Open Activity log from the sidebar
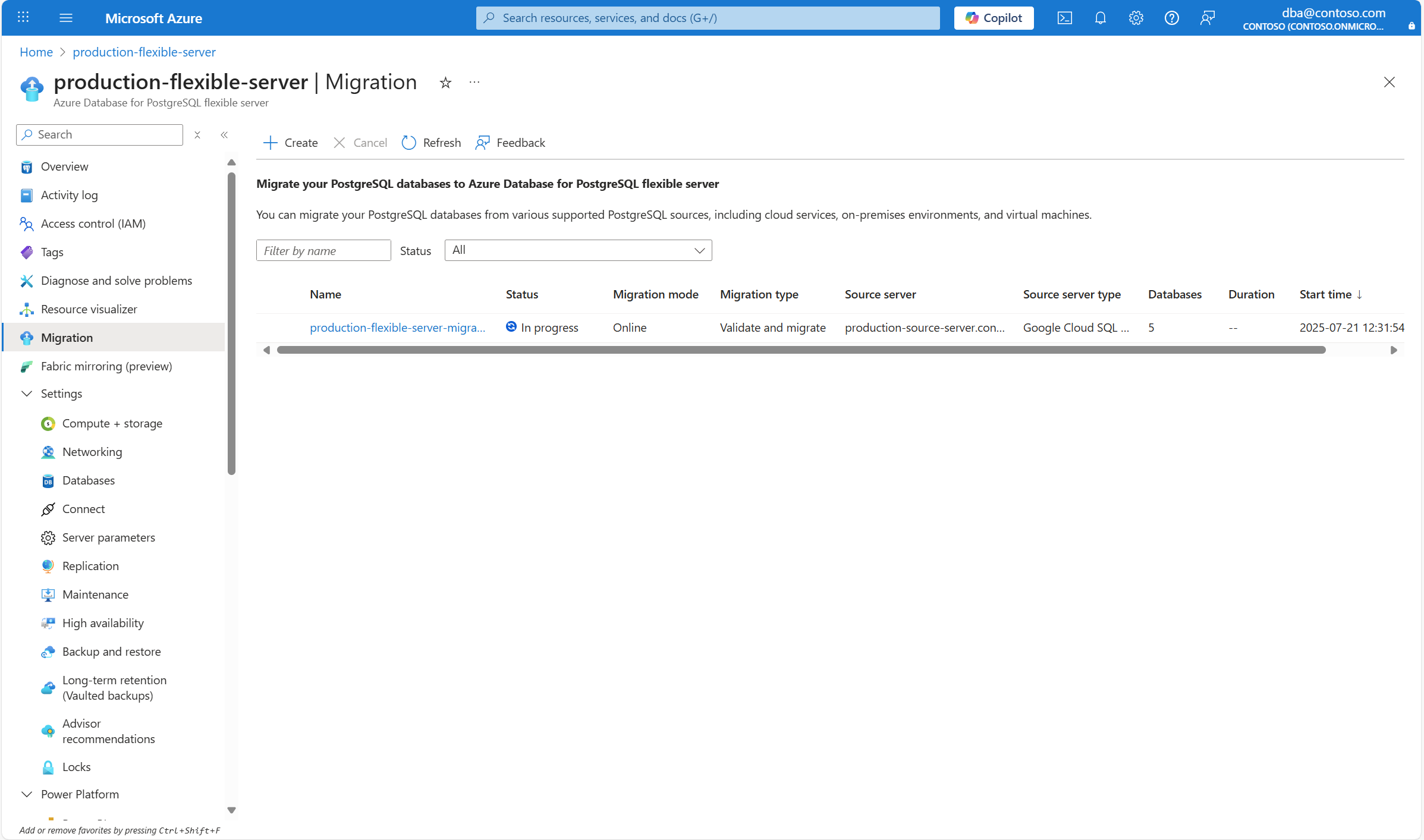The image size is (1424, 840). pyautogui.click(x=68, y=194)
